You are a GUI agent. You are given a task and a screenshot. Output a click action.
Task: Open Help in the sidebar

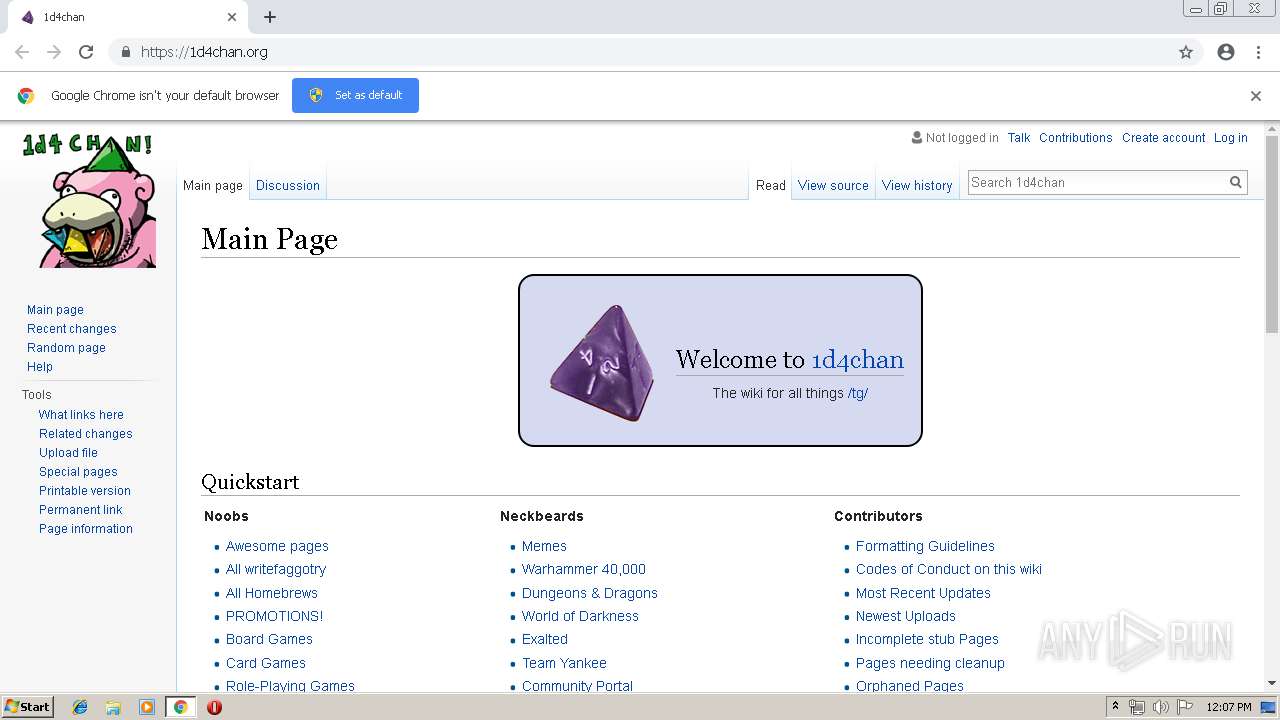coord(40,367)
